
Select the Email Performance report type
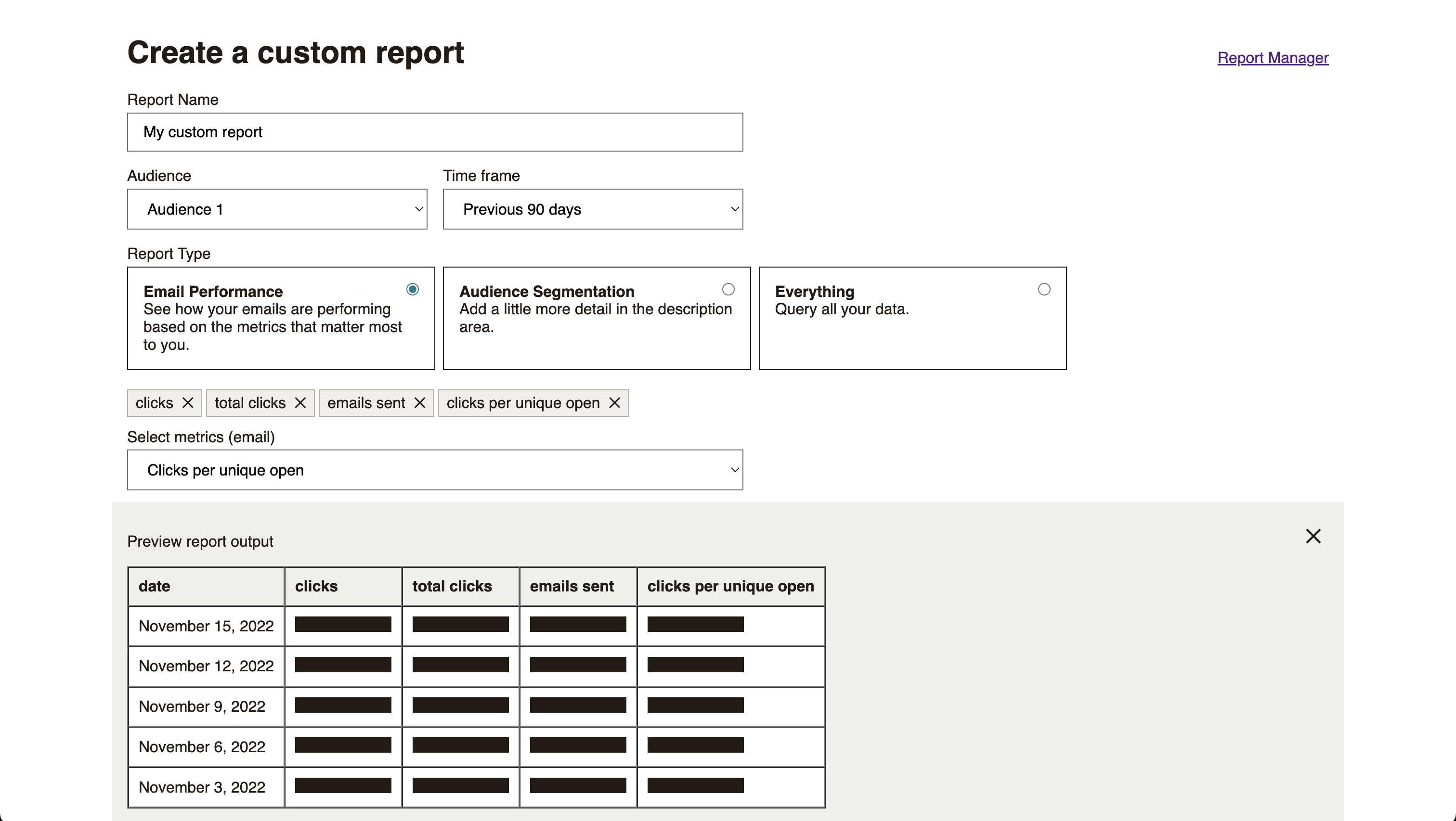coord(413,289)
